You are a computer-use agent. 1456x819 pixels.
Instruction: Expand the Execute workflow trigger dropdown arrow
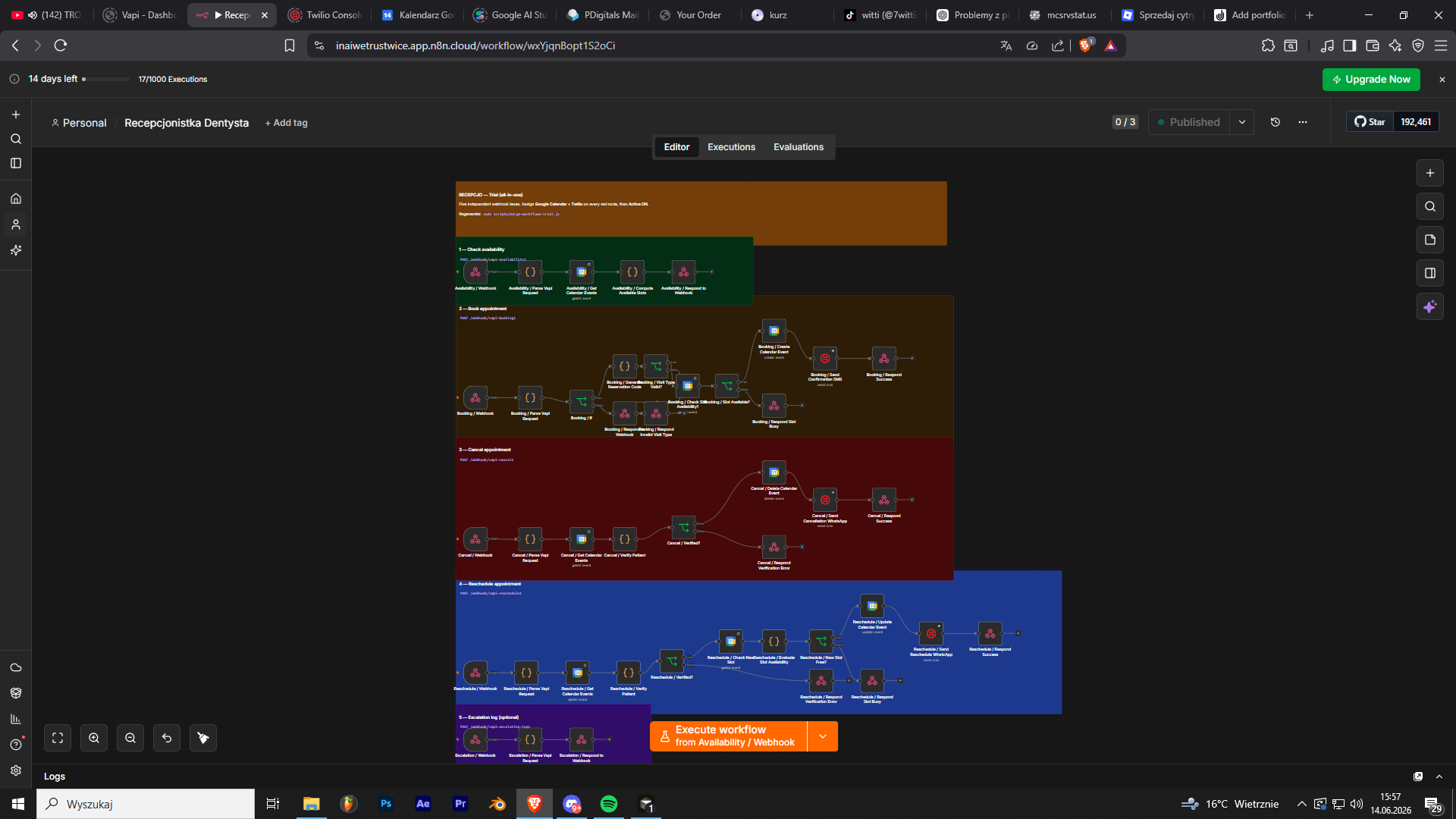pos(823,736)
